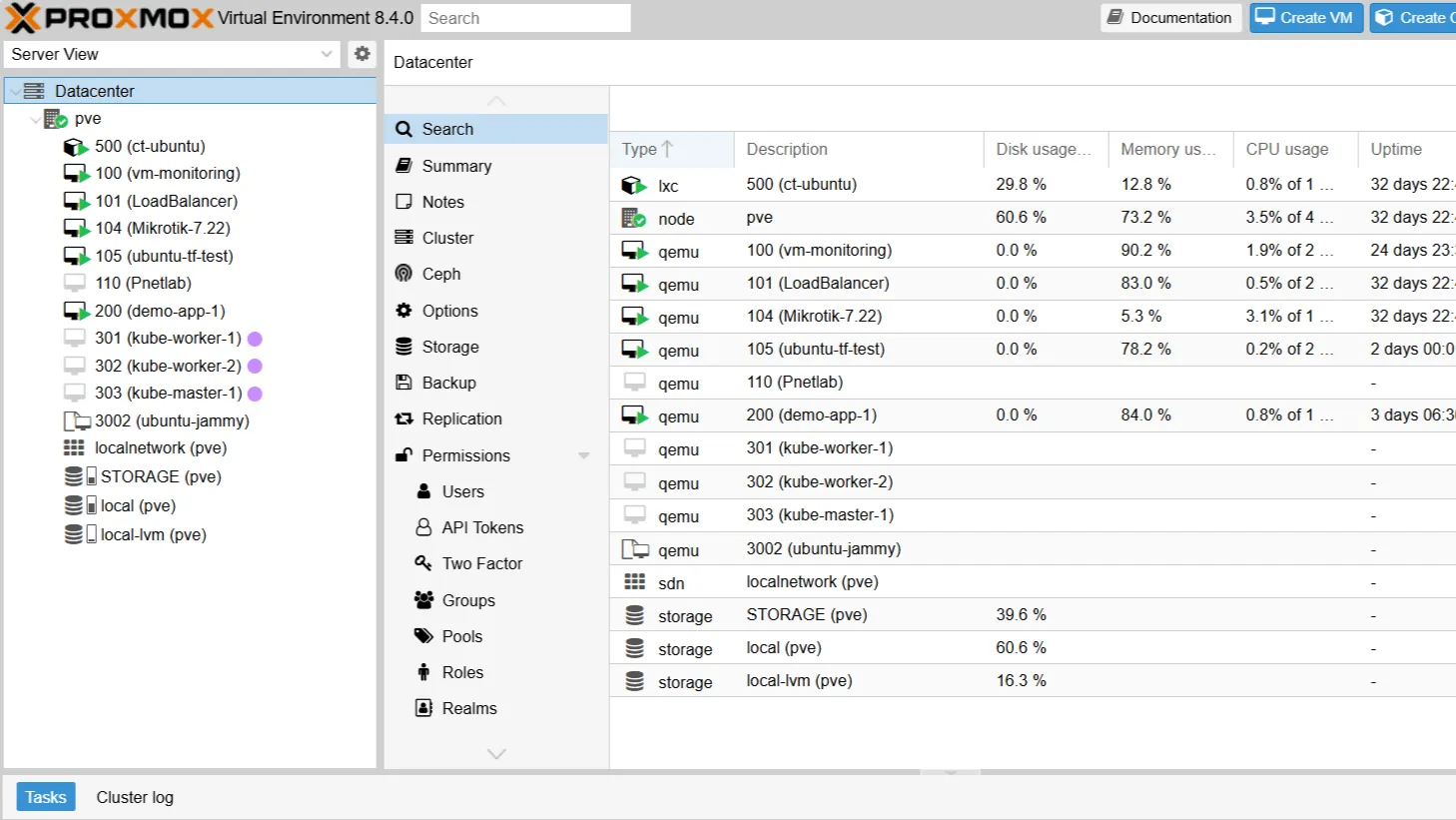Open the Documentation button
1456x820 pixels.
[x=1171, y=17]
